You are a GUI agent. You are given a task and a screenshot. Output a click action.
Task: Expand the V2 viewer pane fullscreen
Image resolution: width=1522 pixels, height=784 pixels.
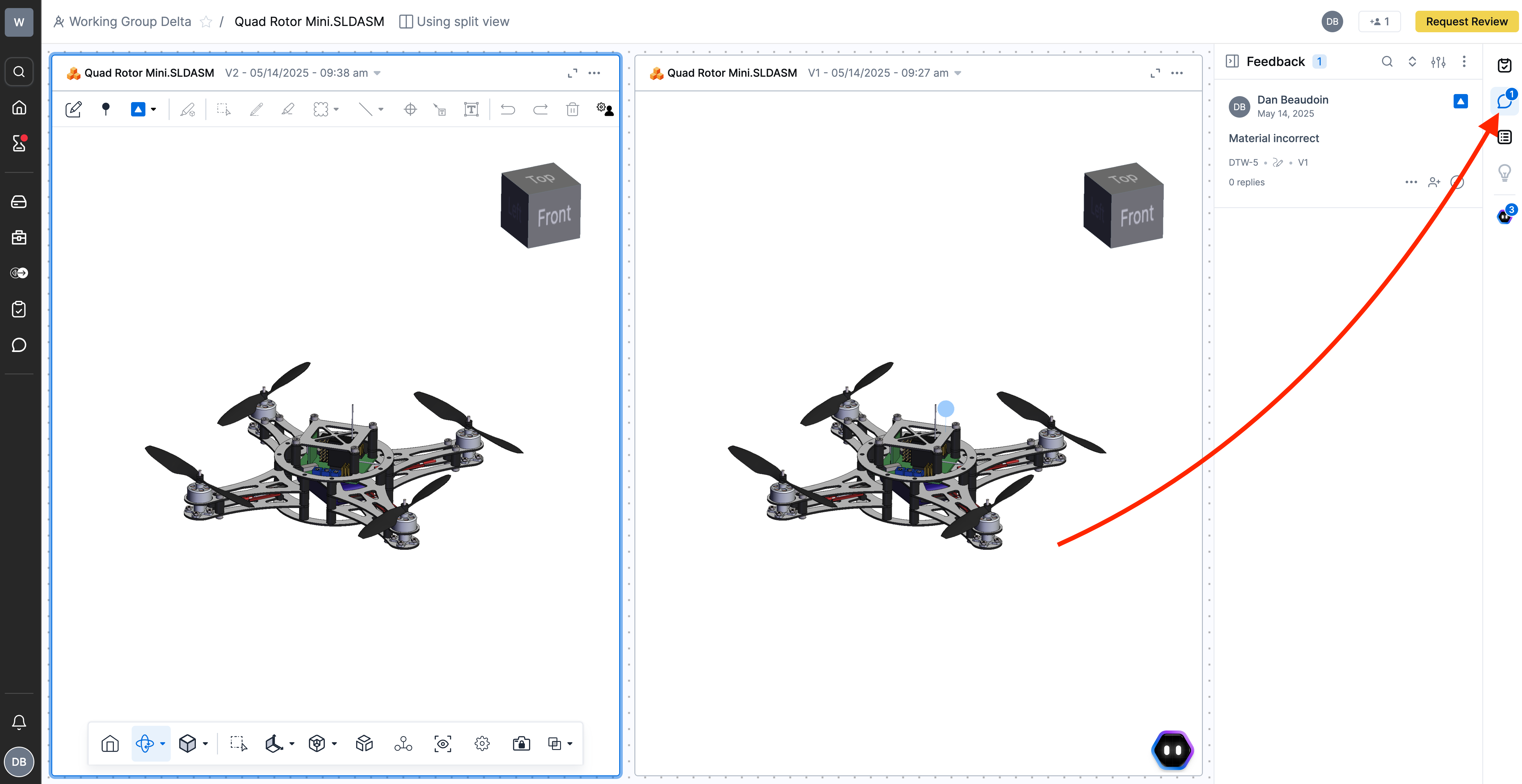573,73
